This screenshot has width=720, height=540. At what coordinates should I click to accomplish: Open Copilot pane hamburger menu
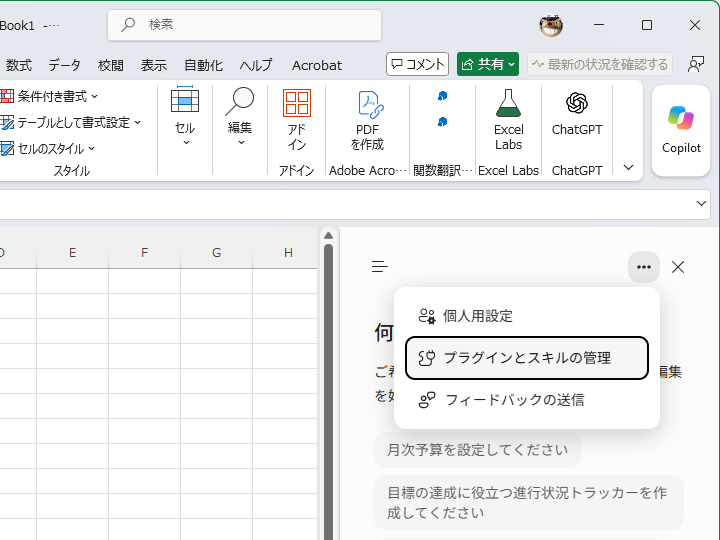pos(379,267)
